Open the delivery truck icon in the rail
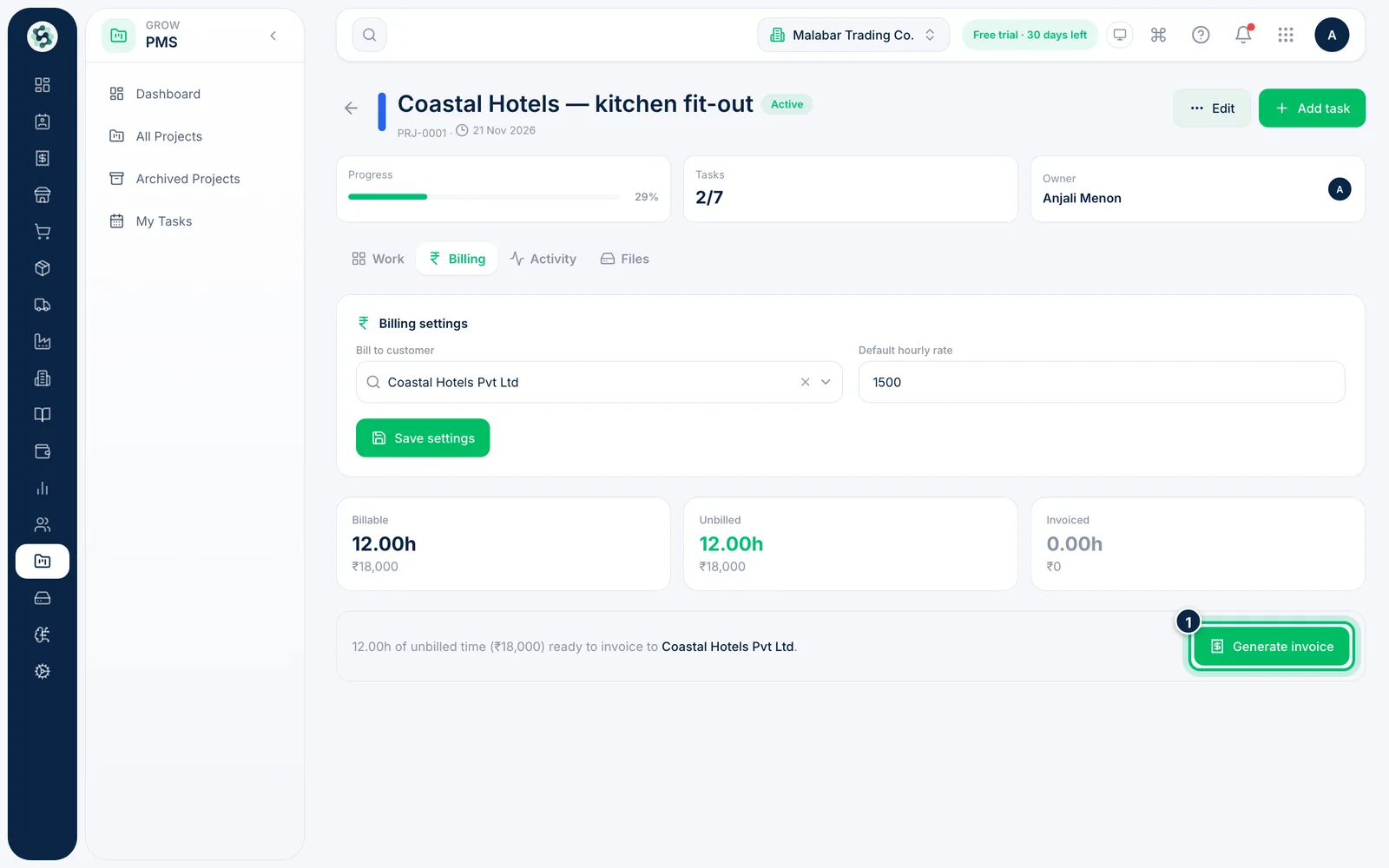This screenshot has width=1389, height=868. point(42,305)
